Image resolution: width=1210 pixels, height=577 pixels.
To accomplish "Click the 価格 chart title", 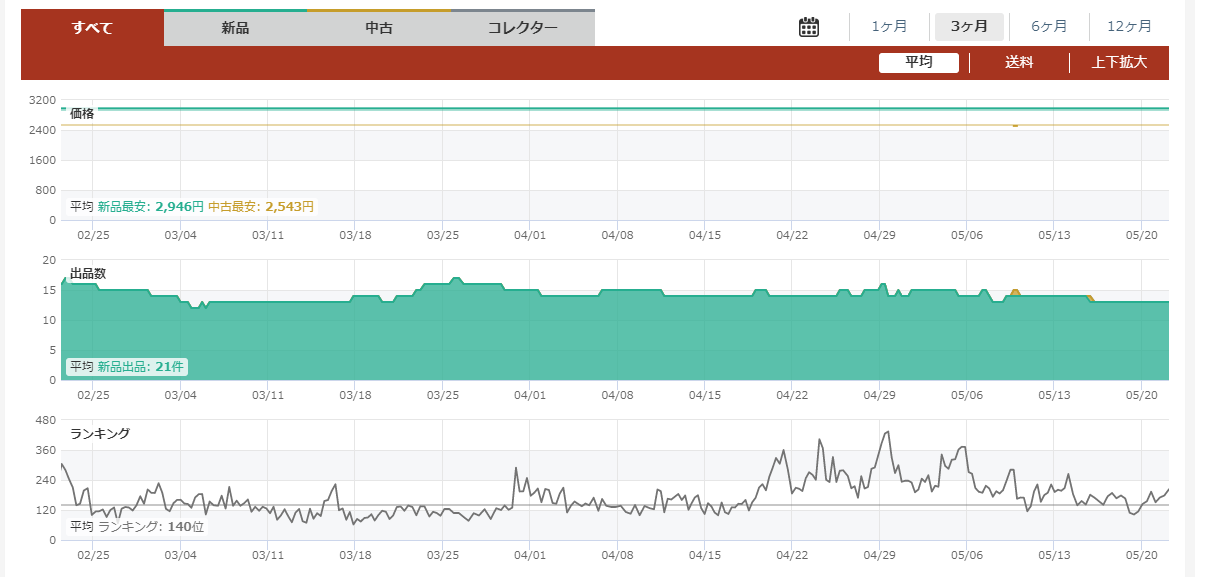I will [82, 114].
